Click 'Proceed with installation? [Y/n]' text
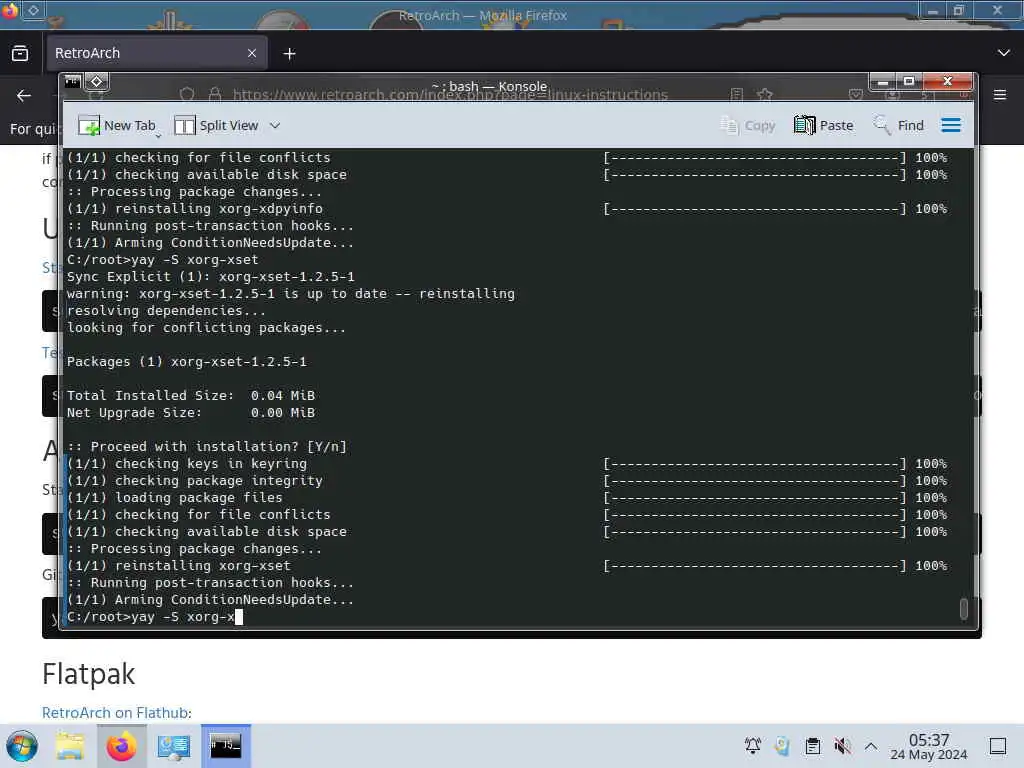1024x768 pixels. tap(206, 447)
